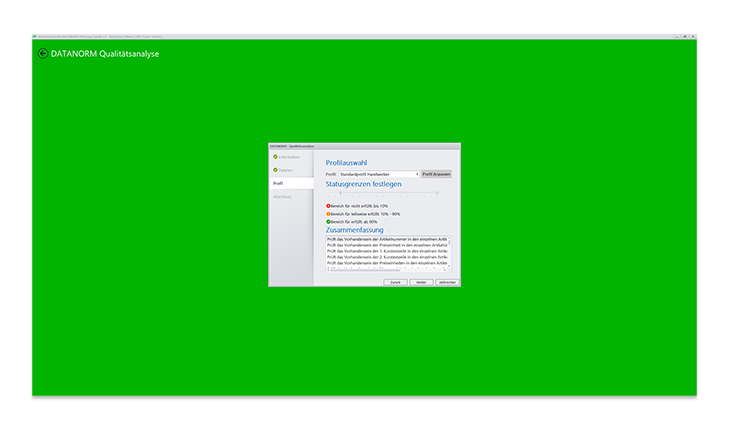Go back using the circled arrow icon
Screen dimensions: 729x430
(x=43, y=54)
